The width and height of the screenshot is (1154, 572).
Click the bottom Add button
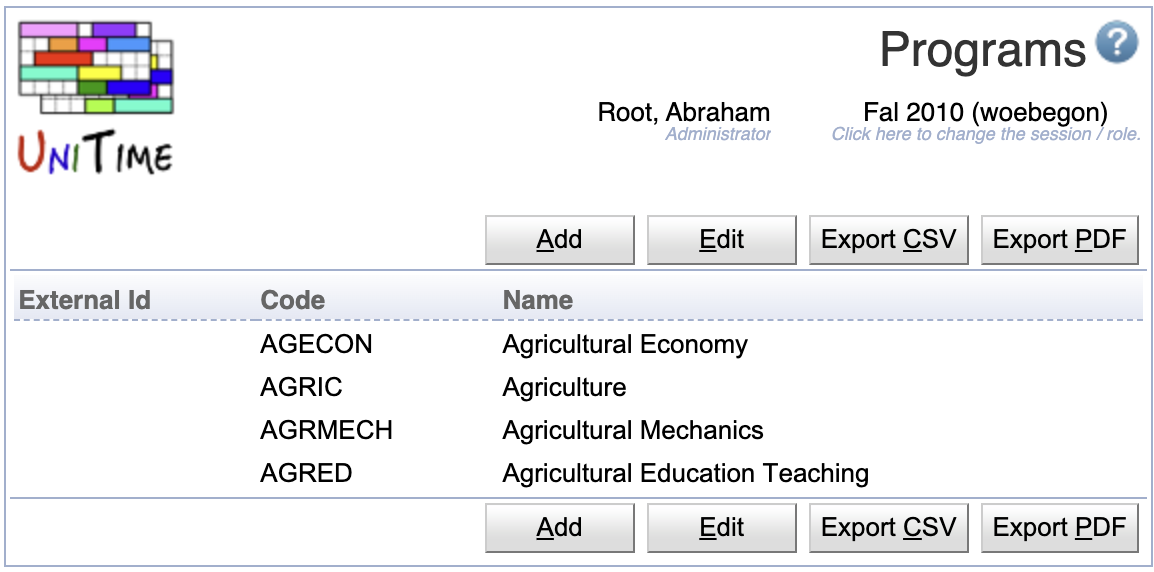pos(559,528)
